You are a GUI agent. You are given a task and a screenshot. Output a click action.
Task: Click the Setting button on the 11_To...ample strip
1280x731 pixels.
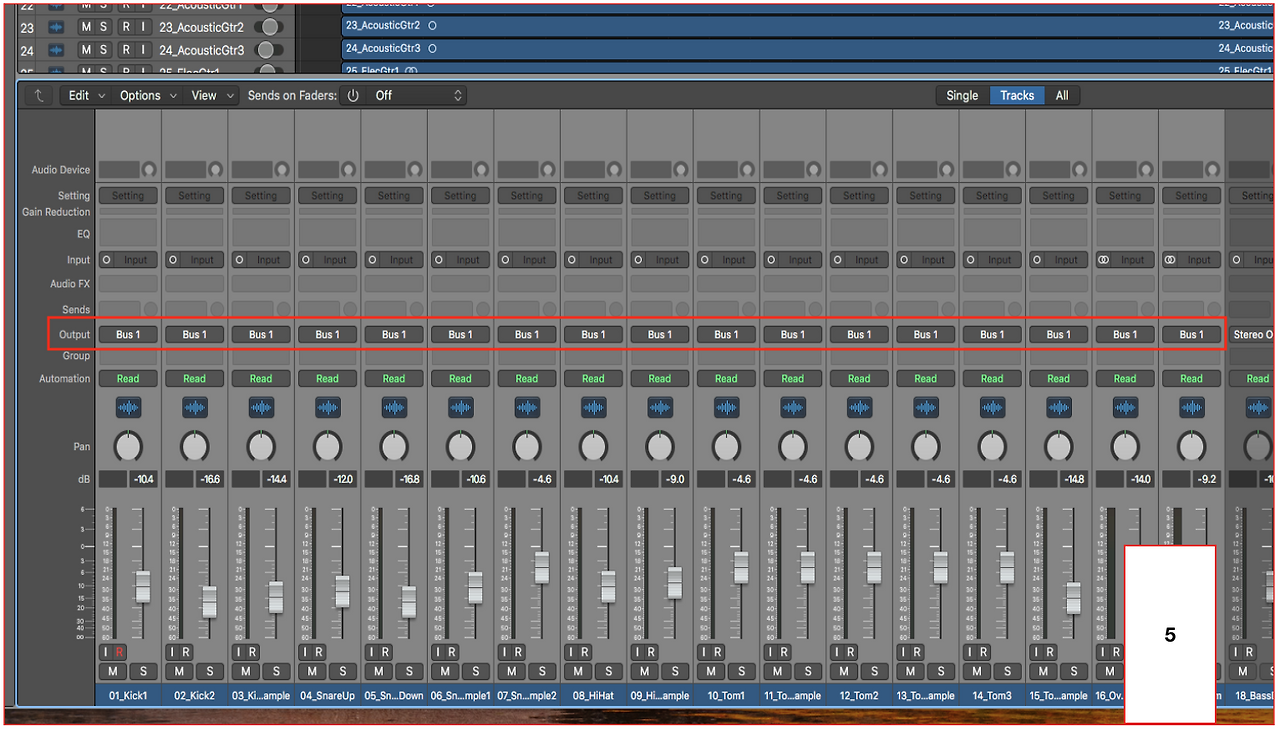[x=793, y=196]
